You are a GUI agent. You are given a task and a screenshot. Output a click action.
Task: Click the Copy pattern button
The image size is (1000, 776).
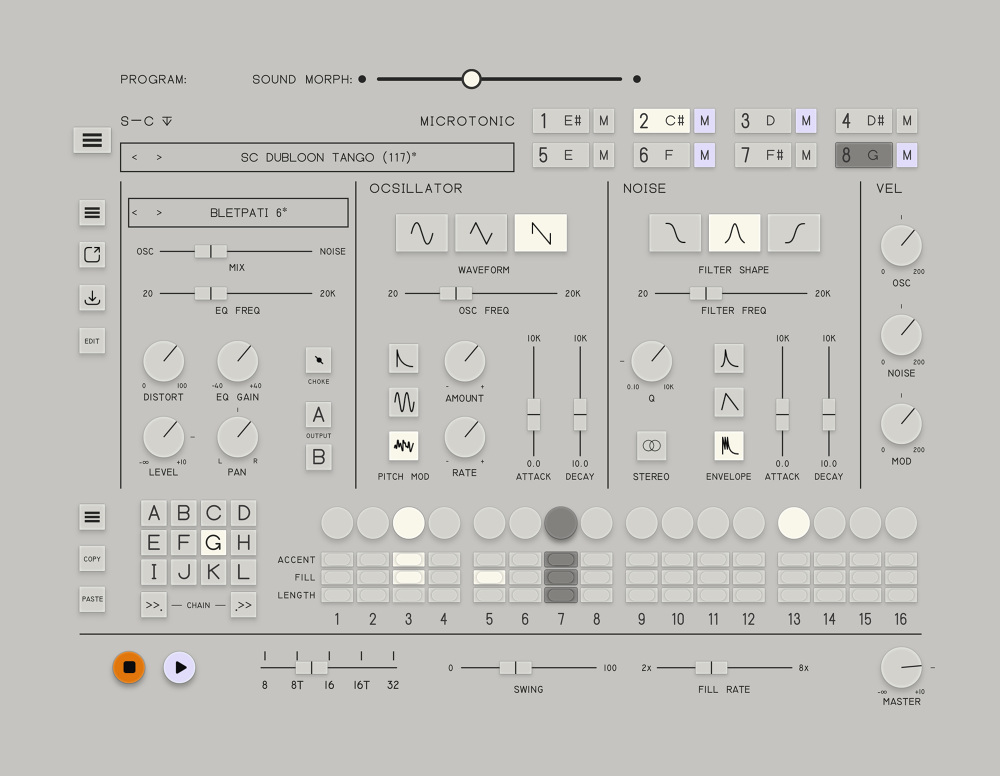pos(92,559)
